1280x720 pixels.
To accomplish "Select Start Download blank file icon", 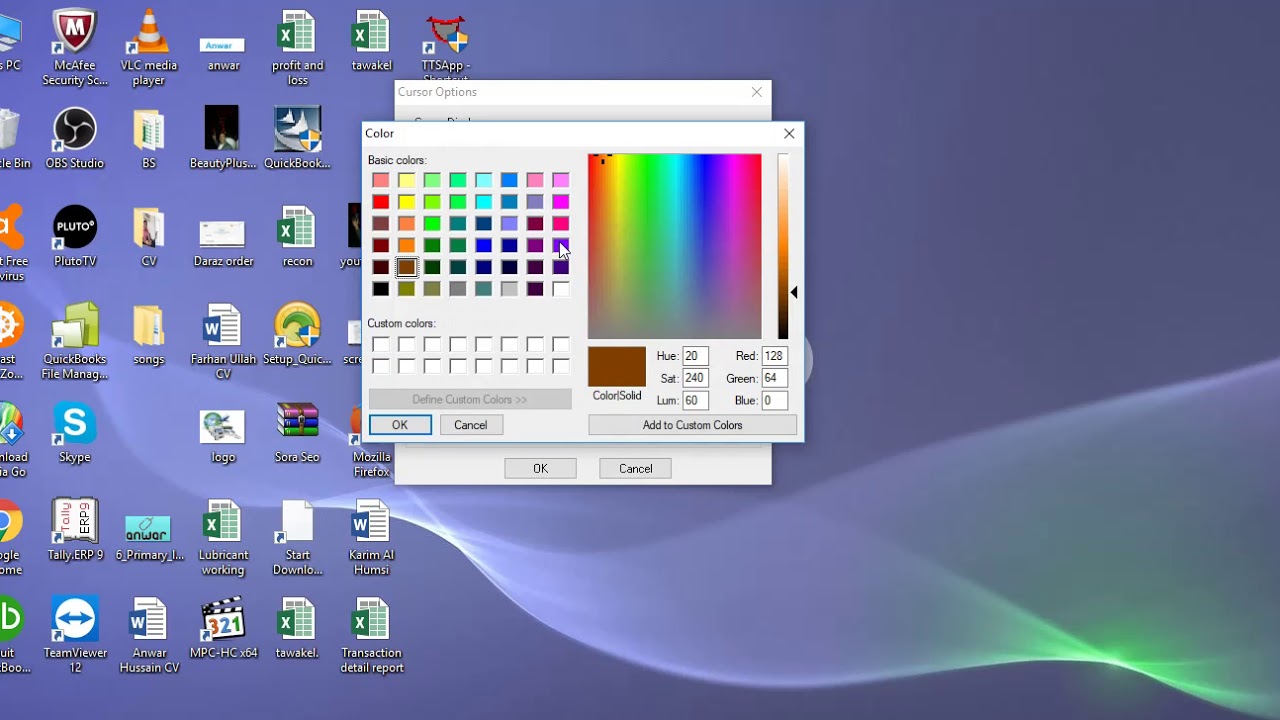I will [x=297, y=538].
